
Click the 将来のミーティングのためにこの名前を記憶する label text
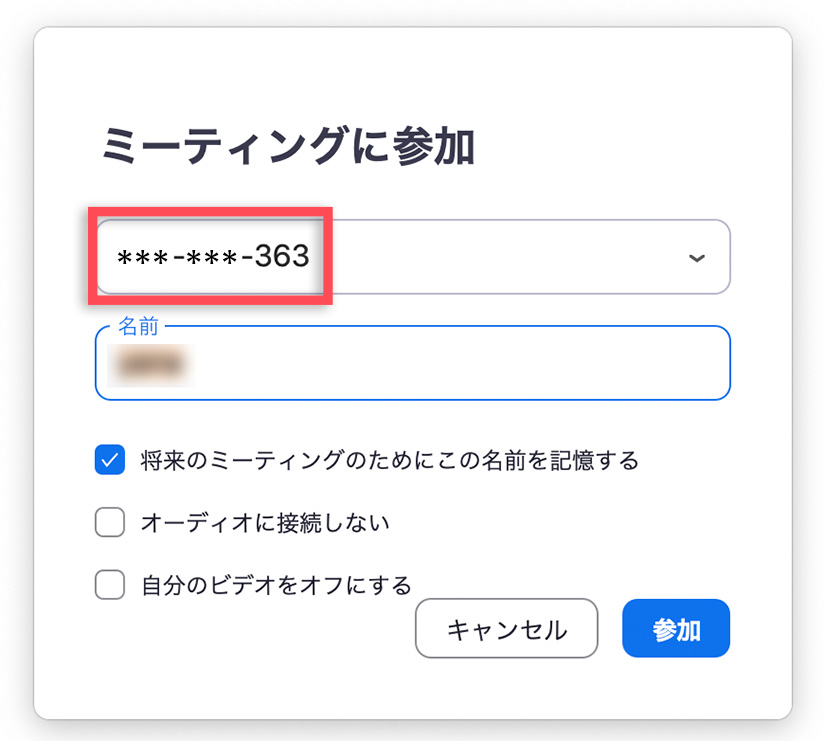tap(390, 460)
